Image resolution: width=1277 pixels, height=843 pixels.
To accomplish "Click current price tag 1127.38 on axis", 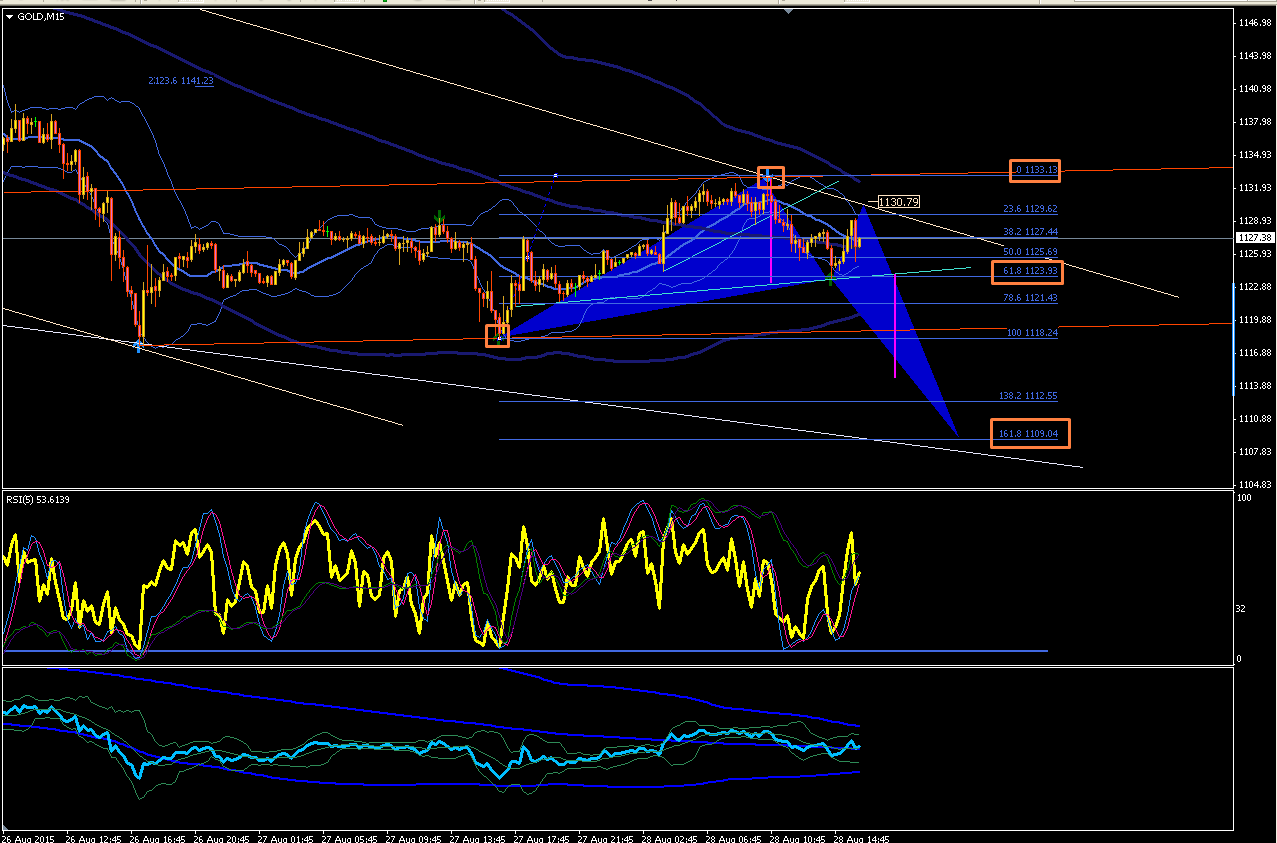I will [1254, 238].
